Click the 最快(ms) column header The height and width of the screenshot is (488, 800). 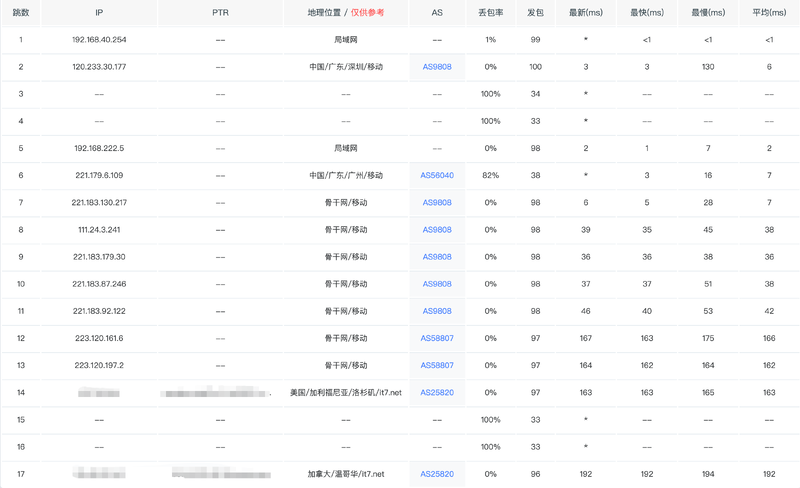click(647, 12)
